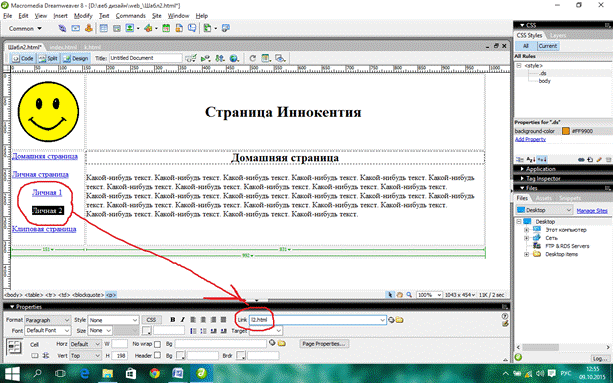Click the New CSS Rule icon
The width and height of the screenshot is (613, 383).
click(590, 159)
